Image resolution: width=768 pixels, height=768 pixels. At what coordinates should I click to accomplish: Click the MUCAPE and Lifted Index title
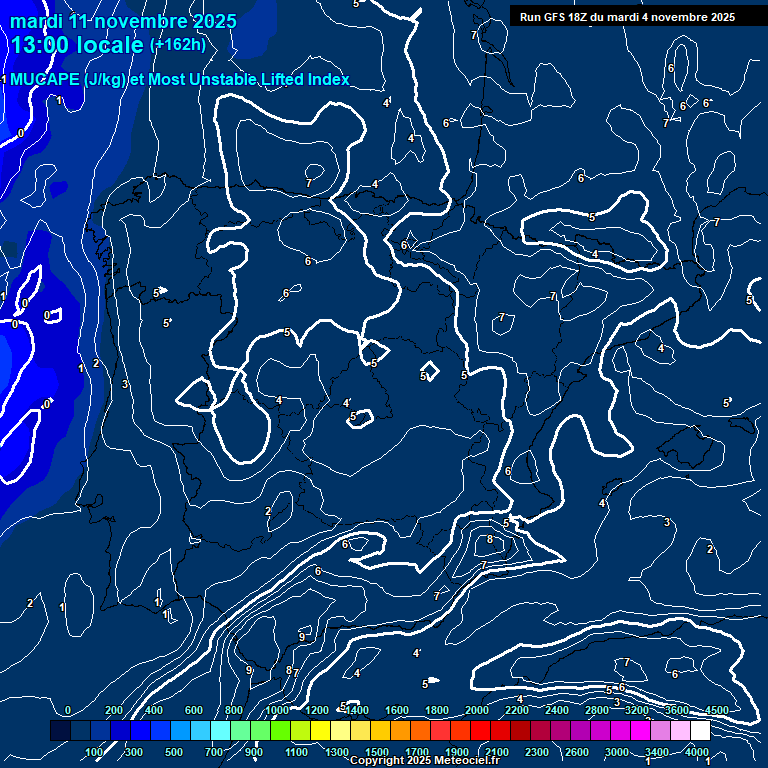coord(180,79)
